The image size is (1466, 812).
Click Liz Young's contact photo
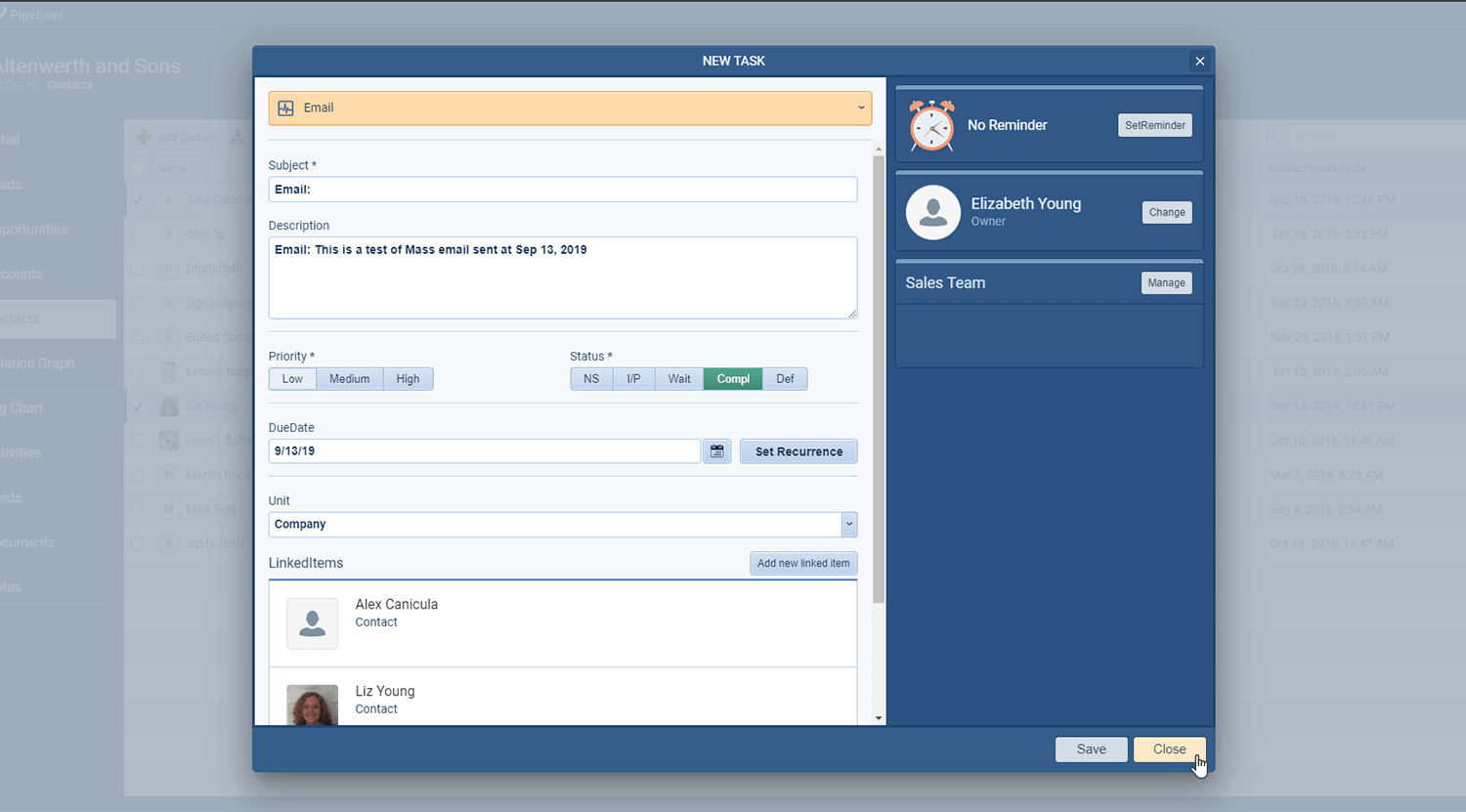click(312, 704)
